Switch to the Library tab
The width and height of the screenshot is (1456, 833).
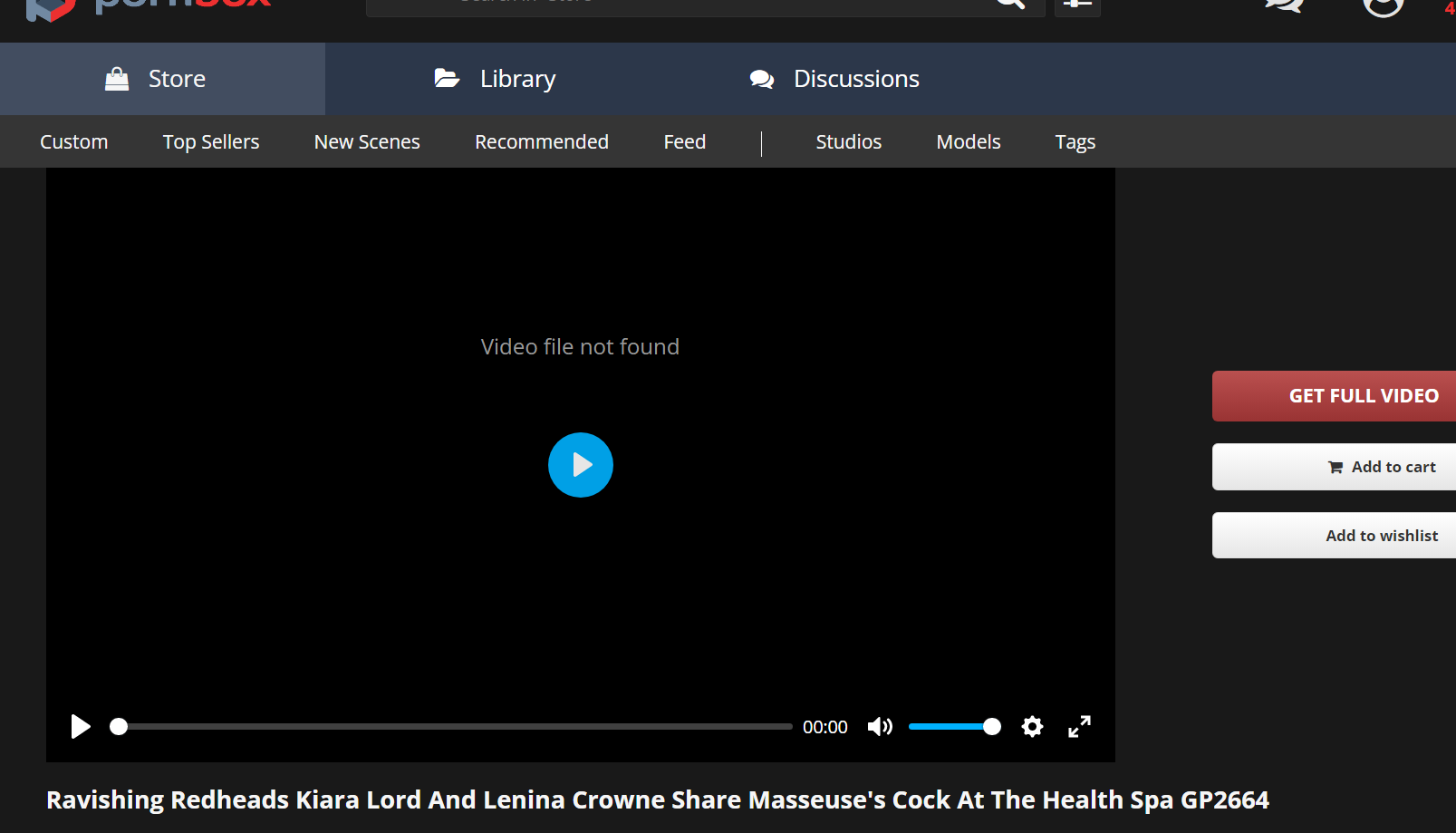click(x=495, y=79)
